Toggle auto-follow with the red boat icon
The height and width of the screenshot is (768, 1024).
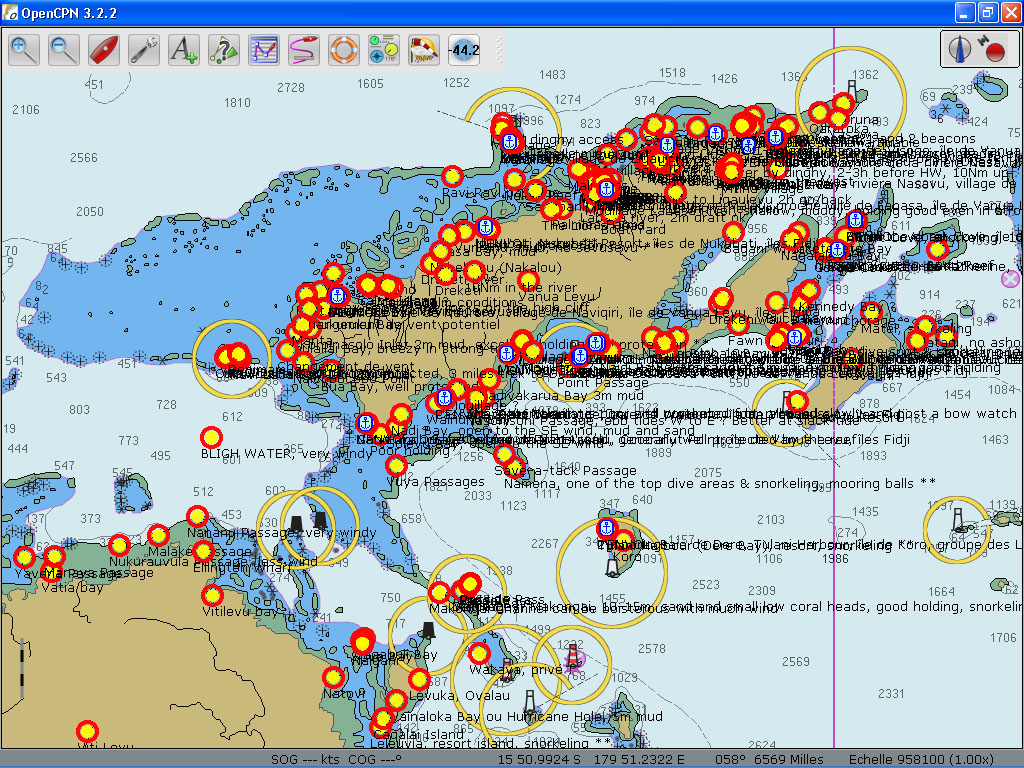(x=104, y=50)
